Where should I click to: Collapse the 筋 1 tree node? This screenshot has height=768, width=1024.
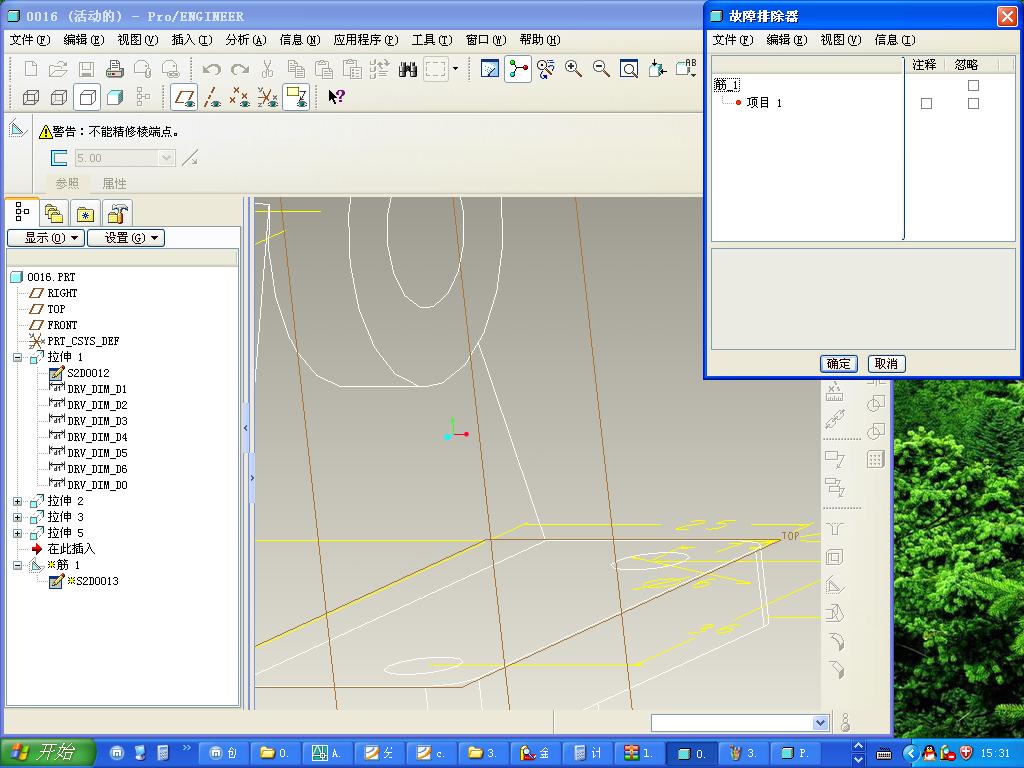pos(18,566)
